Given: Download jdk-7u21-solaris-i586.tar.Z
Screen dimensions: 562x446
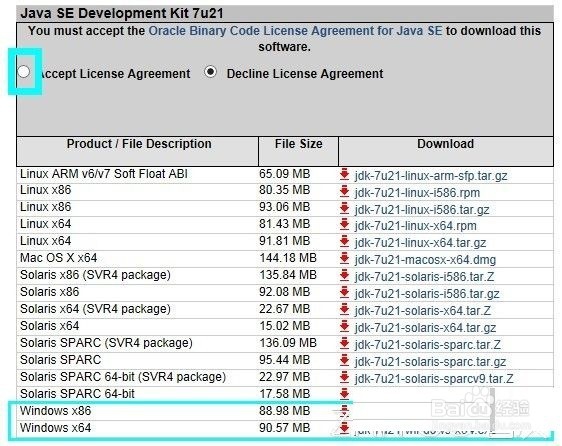Looking at the screenshot, I should point(424,277).
